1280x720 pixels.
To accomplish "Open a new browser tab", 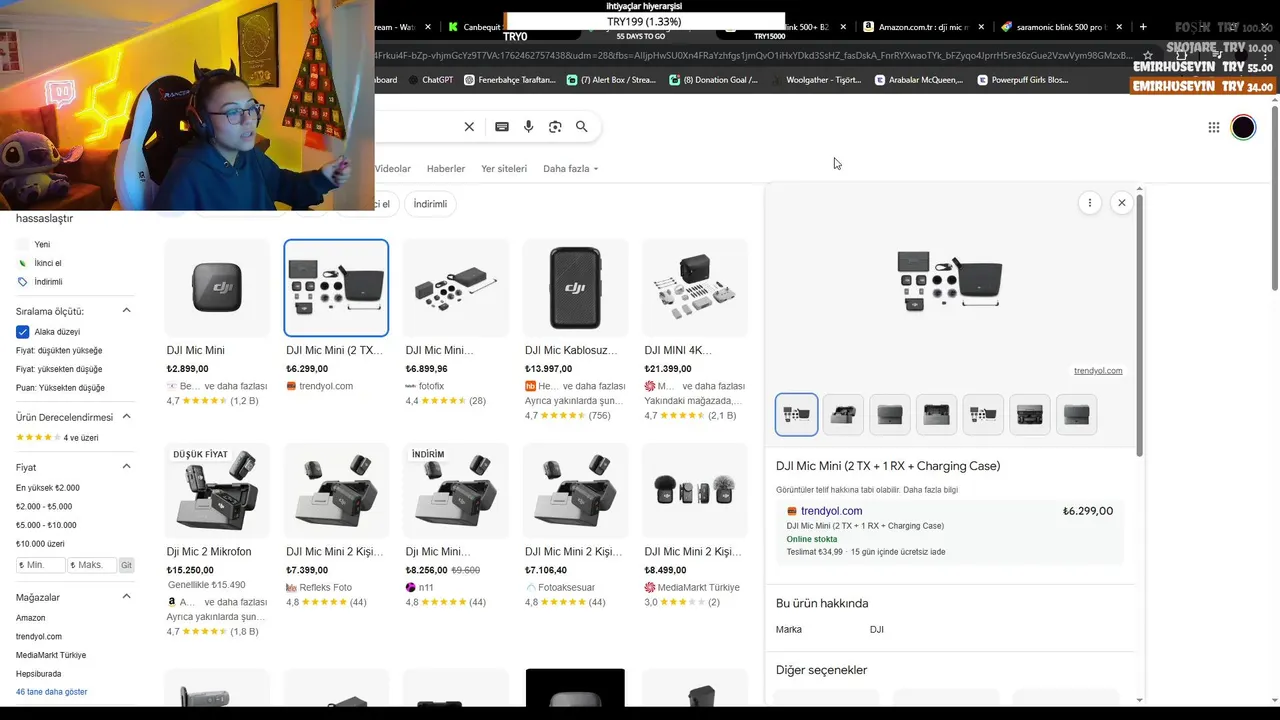I will pos(1143,27).
